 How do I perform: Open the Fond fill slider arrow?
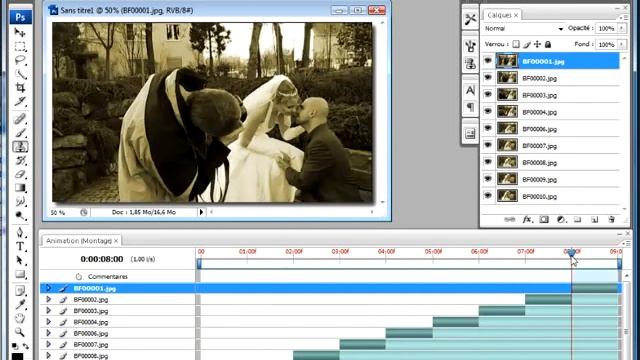[x=622, y=44]
